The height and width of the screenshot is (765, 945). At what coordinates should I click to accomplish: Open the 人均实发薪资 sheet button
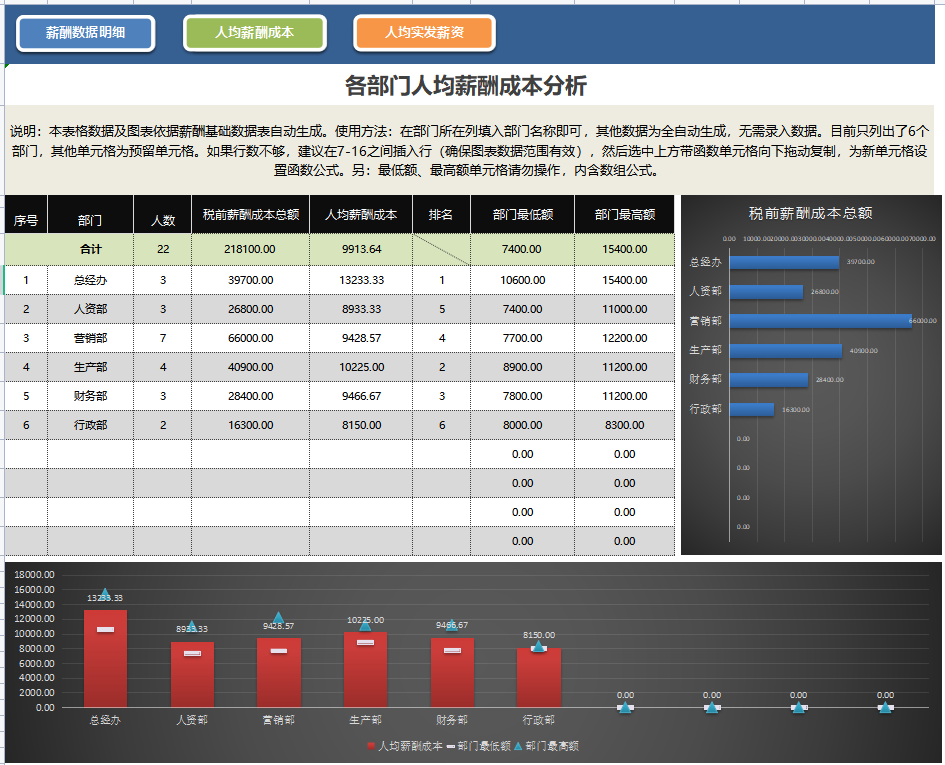pyautogui.click(x=424, y=33)
